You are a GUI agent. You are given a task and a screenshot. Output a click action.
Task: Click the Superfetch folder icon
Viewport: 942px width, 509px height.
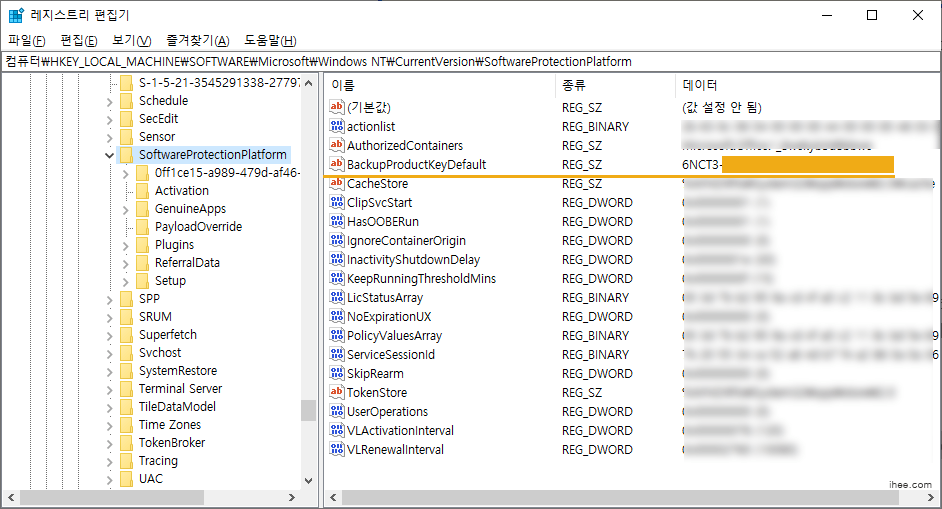[x=126, y=335]
